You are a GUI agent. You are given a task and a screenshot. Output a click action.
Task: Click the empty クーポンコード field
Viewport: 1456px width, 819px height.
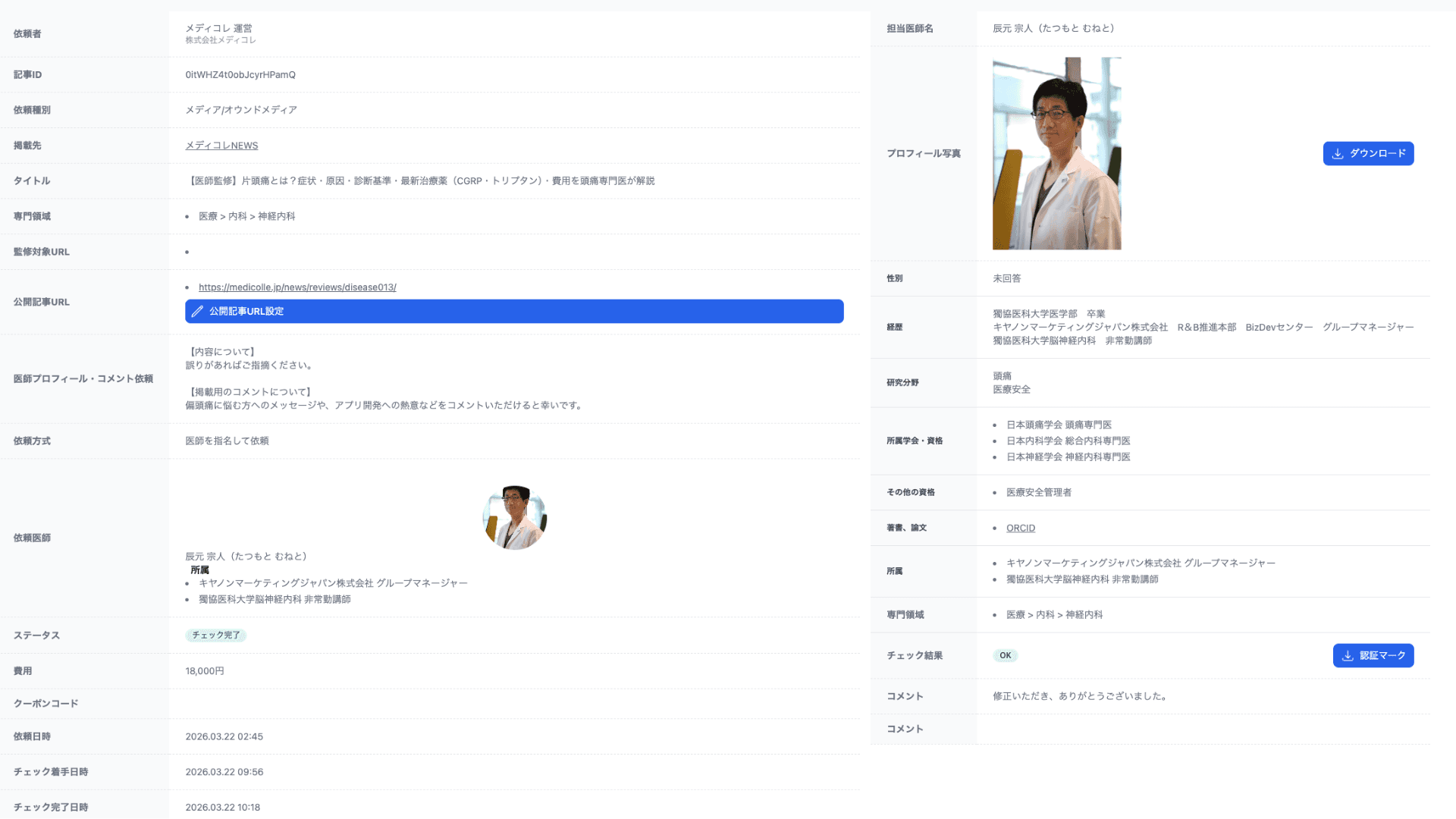coord(516,703)
